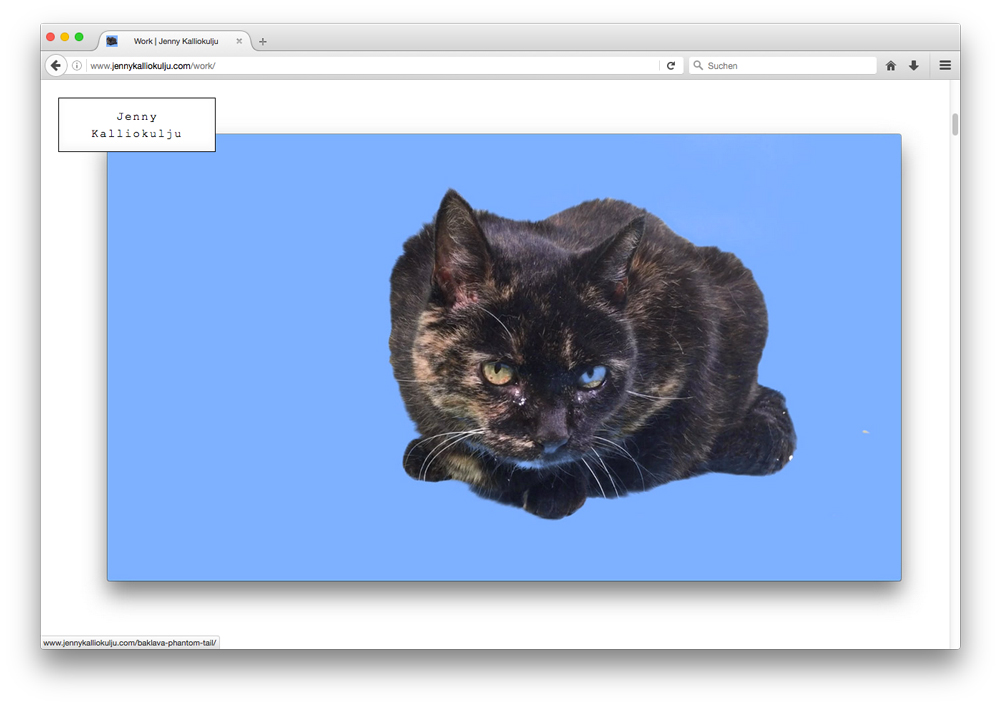Viewport: 1000px width, 706px height.
Task: Maximize the window with the green button
Action: pyautogui.click(x=79, y=37)
